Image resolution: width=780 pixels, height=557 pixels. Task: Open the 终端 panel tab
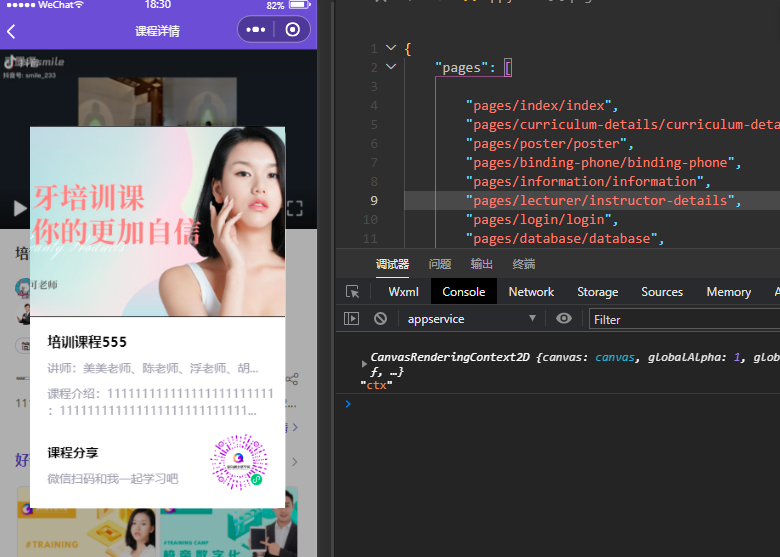click(524, 264)
